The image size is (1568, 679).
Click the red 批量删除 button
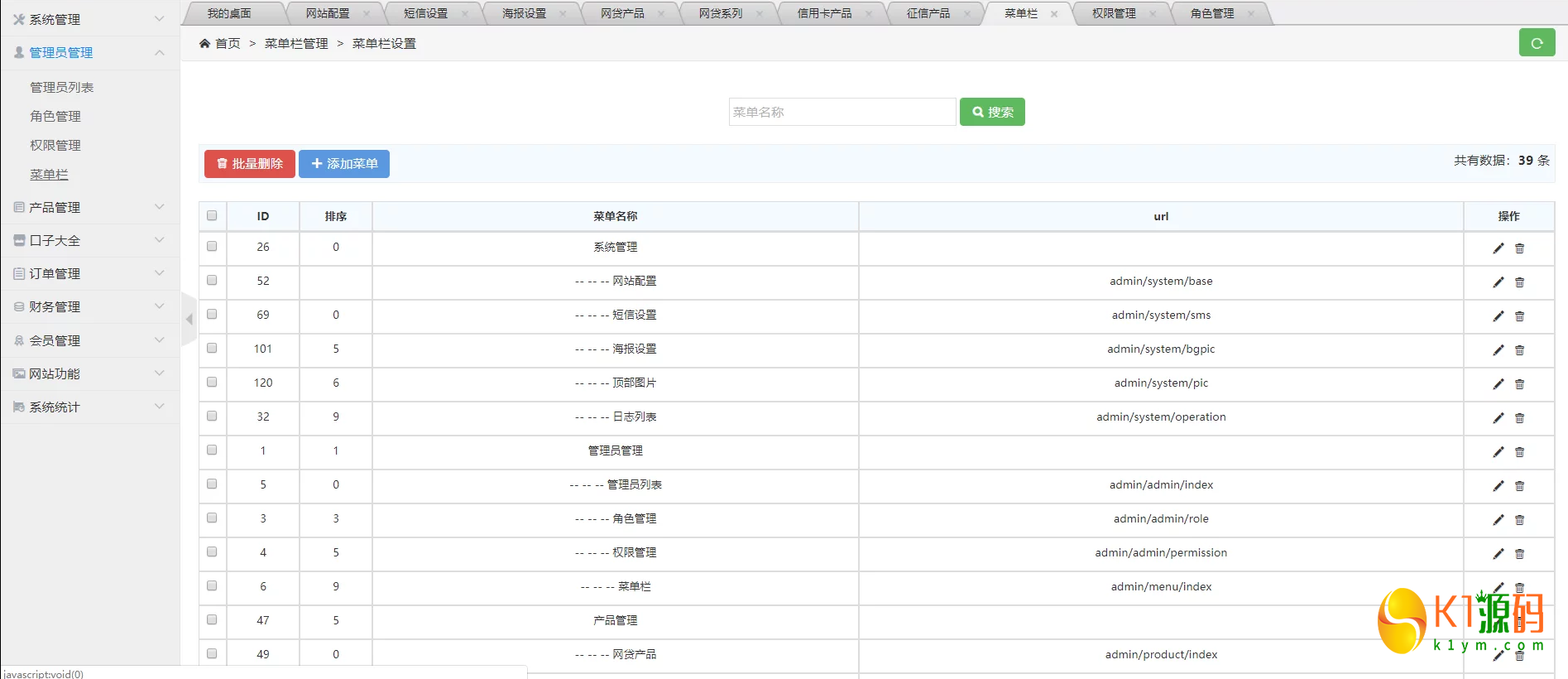(250, 164)
